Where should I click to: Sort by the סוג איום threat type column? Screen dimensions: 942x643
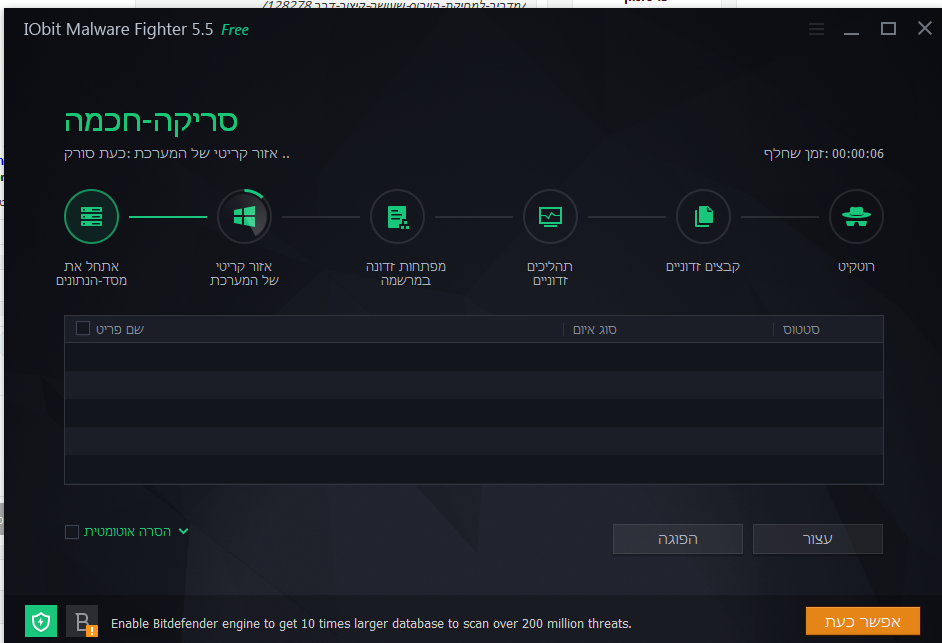click(595, 329)
